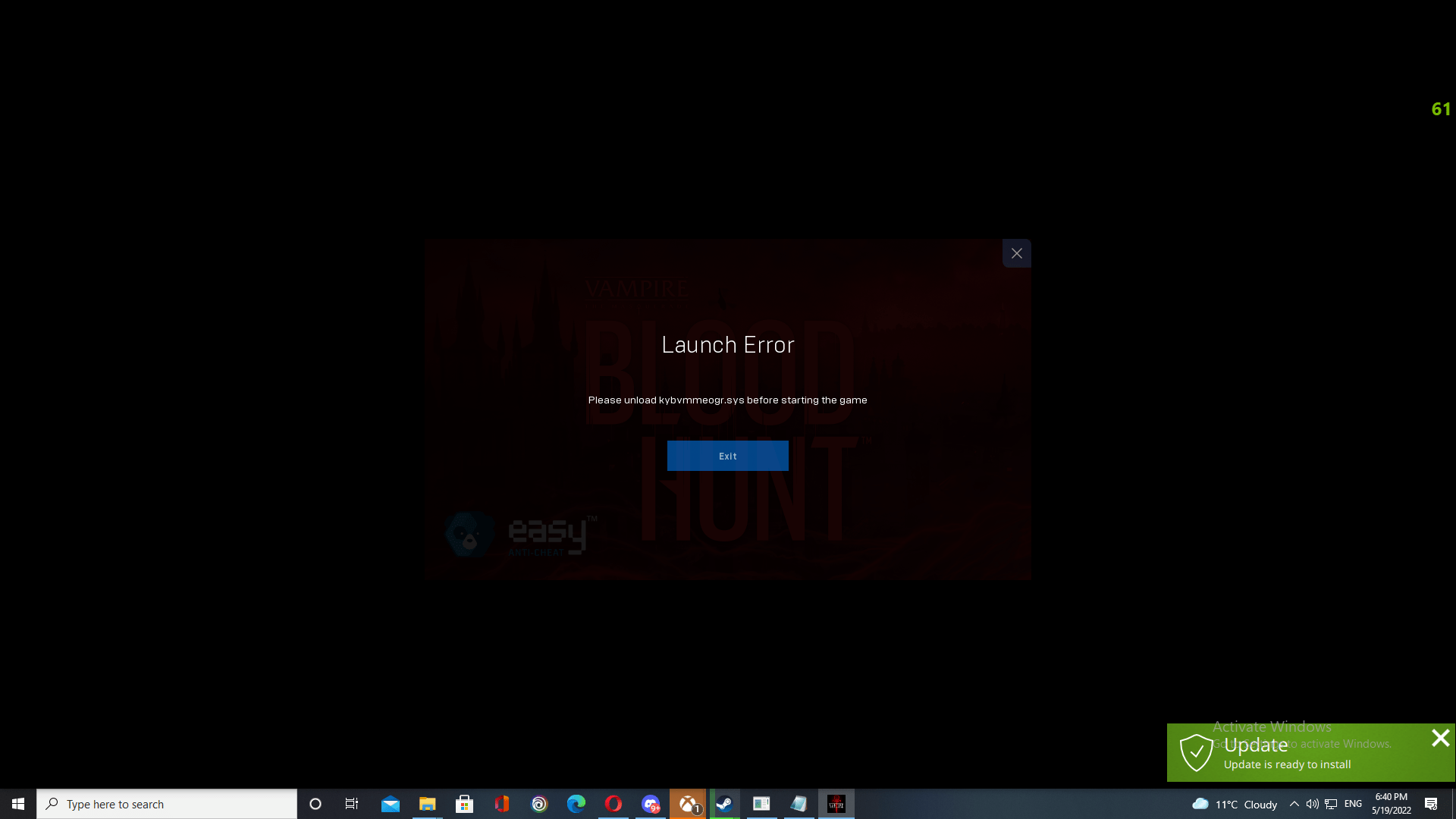Viewport: 1456px width, 819px height.
Task: Launch the Mail app from taskbar
Action: pyautogui.click(x=390, y=804)
